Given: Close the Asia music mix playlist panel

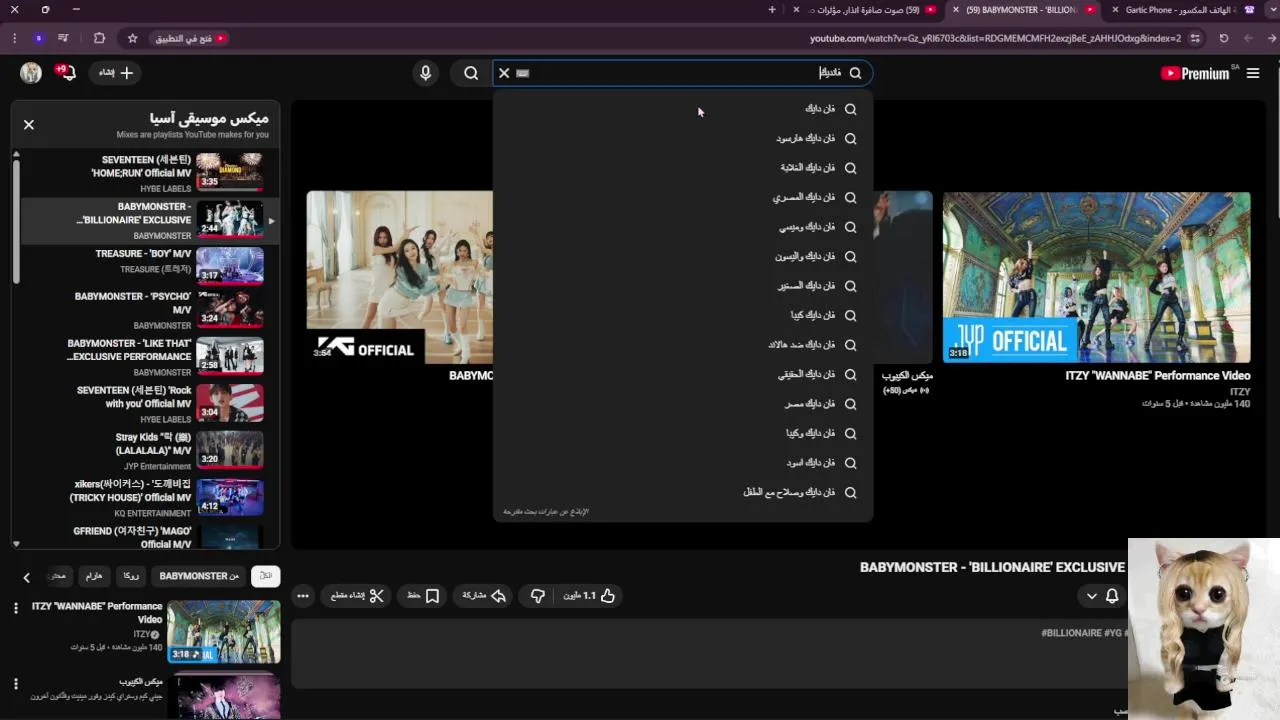Looking at the screenshot, I should (29, 125).
